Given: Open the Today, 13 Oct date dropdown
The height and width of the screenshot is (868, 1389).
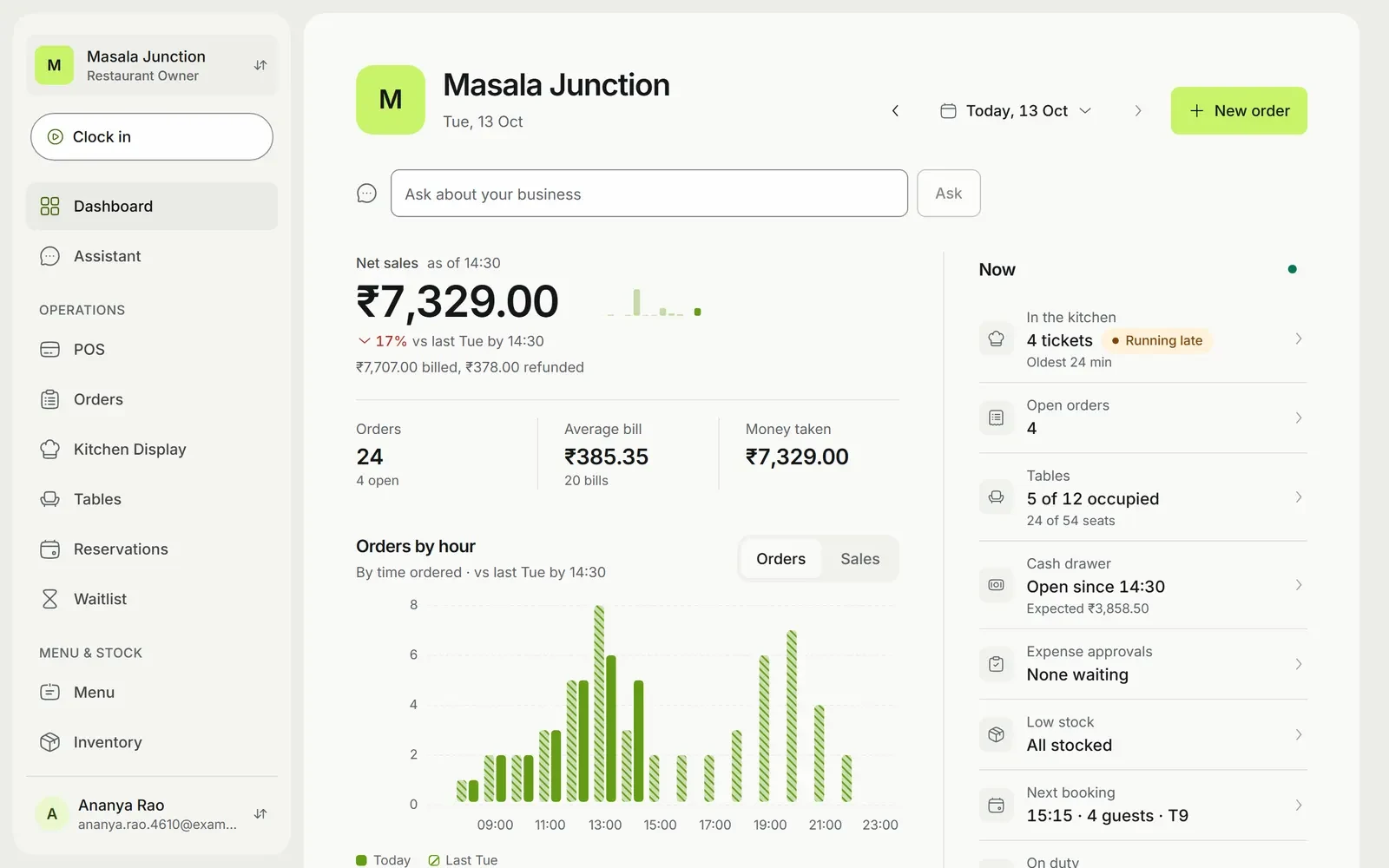Looking at the screenshot, I should pos(1016,111).
